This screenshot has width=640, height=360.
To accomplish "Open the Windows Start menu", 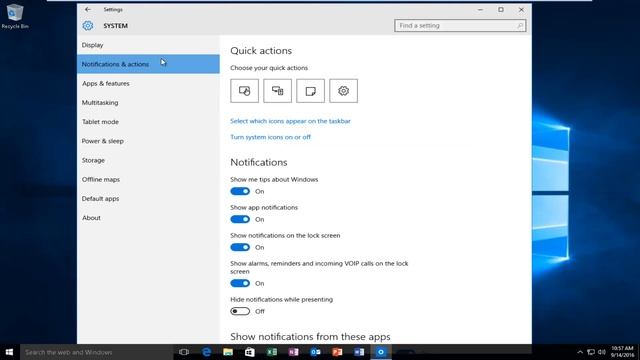I will (x=9, y=352).
